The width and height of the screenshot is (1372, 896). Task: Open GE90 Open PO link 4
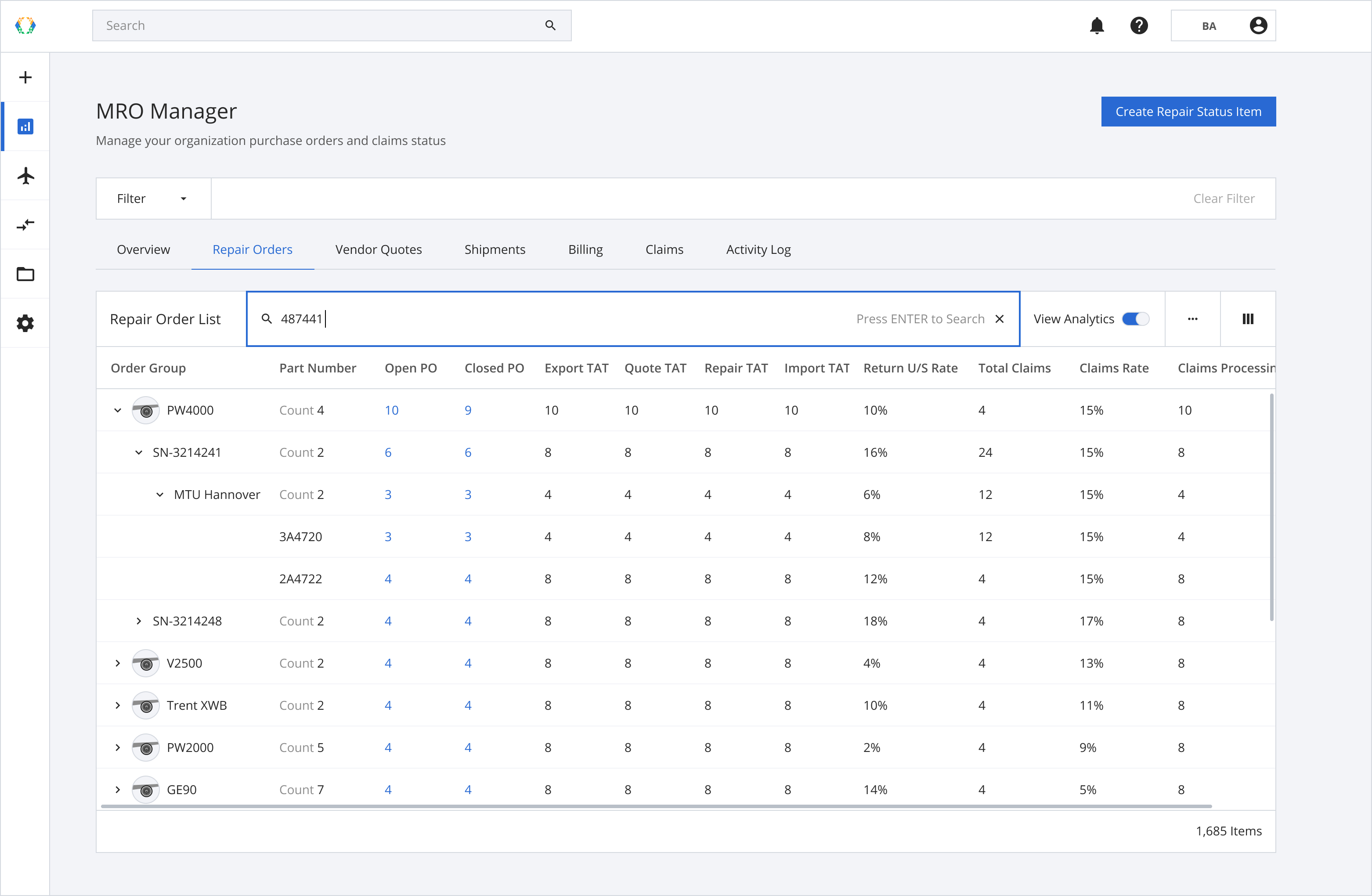388,789
